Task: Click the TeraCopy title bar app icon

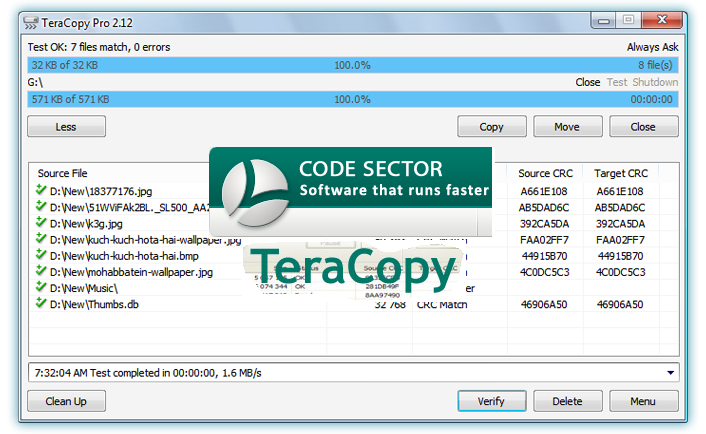Action: point(31,23)
